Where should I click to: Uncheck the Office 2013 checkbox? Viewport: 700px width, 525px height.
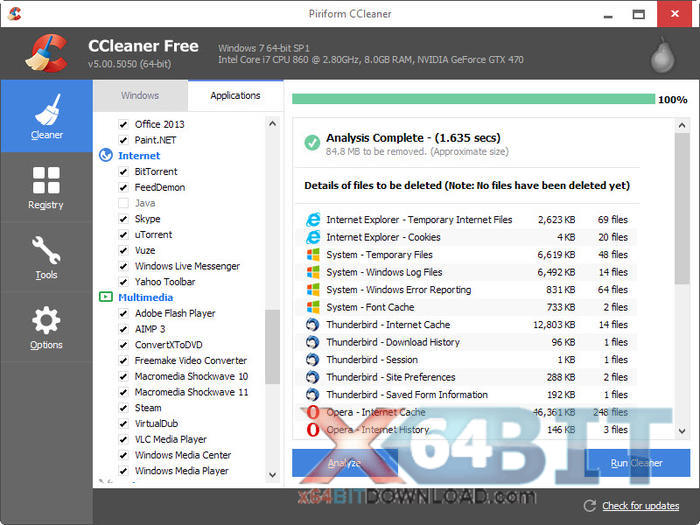123,125
